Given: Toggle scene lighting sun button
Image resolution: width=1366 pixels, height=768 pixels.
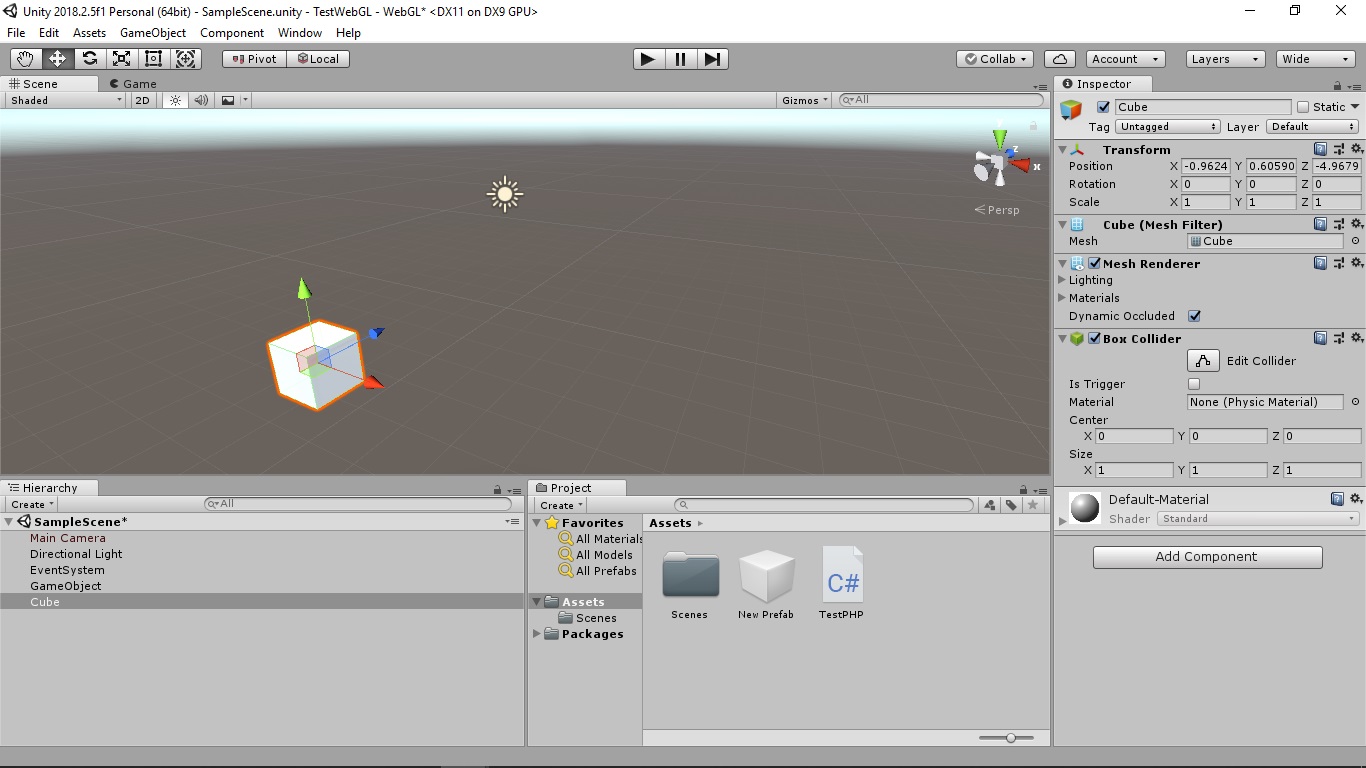Looking at the screenshot, I should [x=176, y=100].
